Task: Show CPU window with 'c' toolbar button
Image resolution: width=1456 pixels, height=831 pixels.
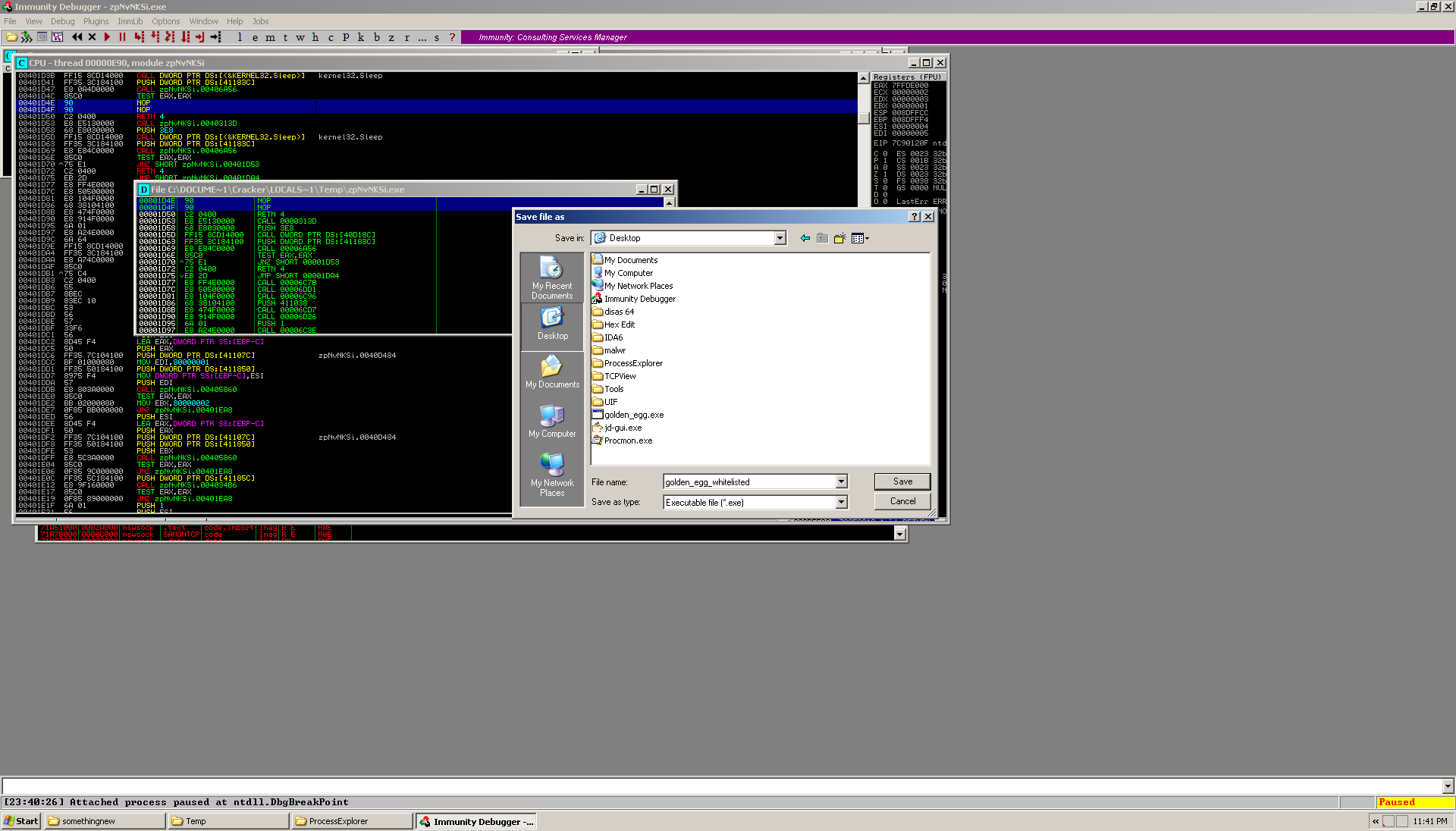Action: tap(331, 36)
